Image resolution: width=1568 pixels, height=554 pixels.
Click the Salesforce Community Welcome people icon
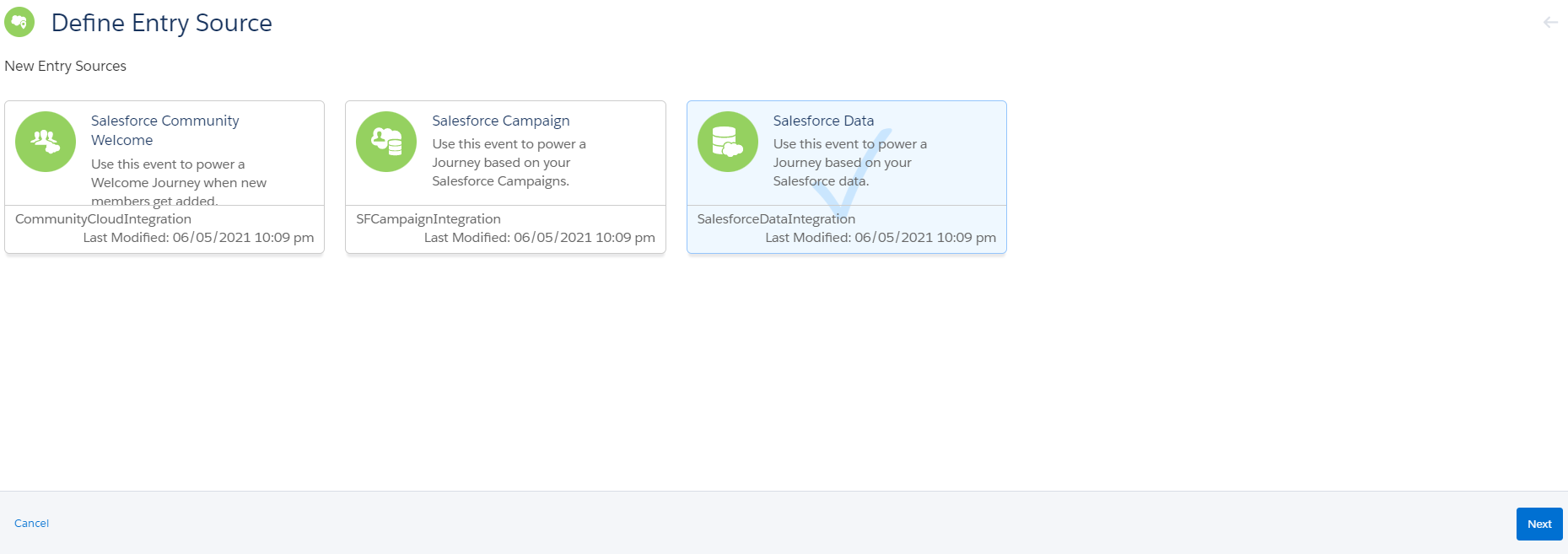coord(46,142)
